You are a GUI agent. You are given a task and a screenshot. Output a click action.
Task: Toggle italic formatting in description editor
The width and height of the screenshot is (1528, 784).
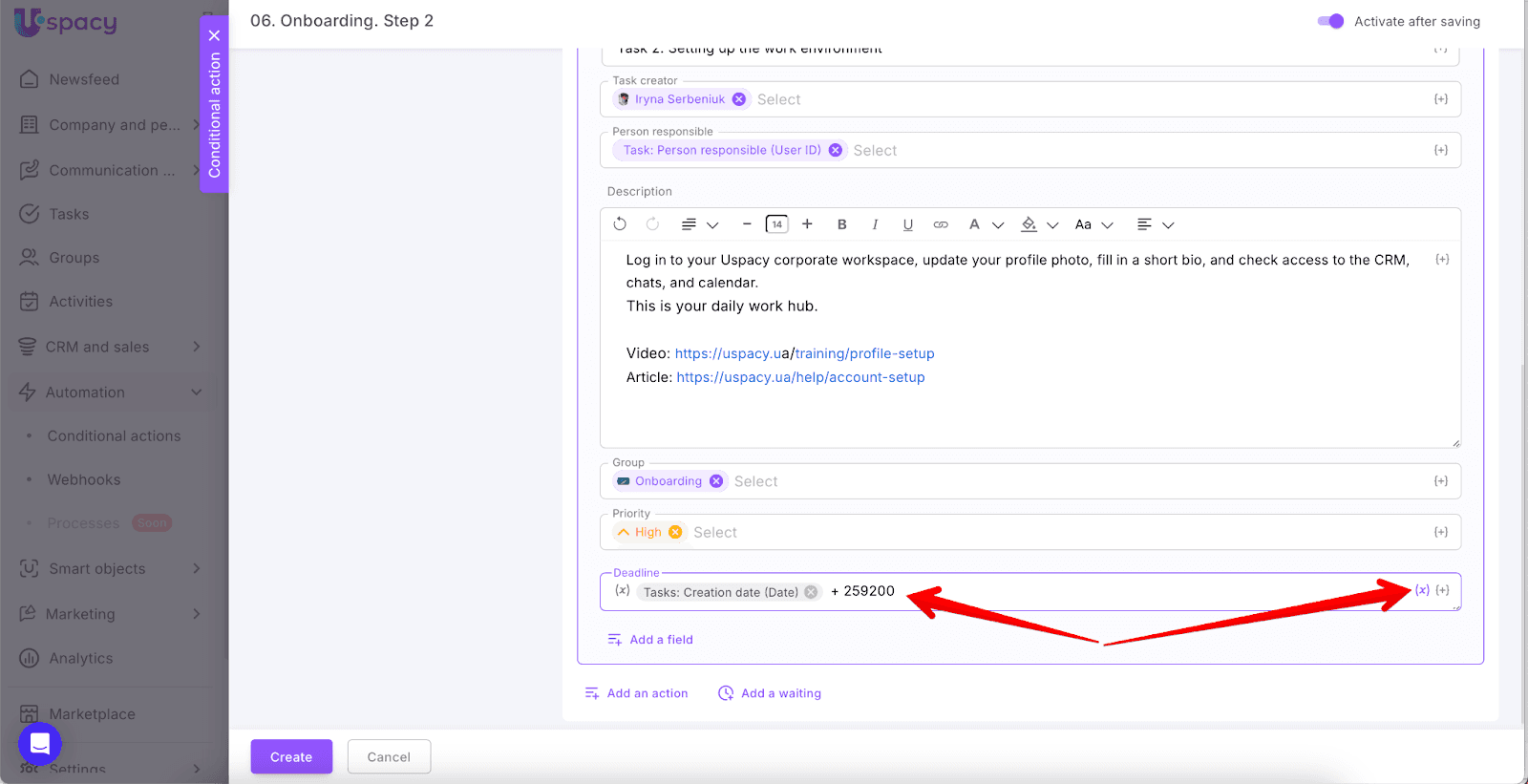pyautogui.click(x=875, y=224)
